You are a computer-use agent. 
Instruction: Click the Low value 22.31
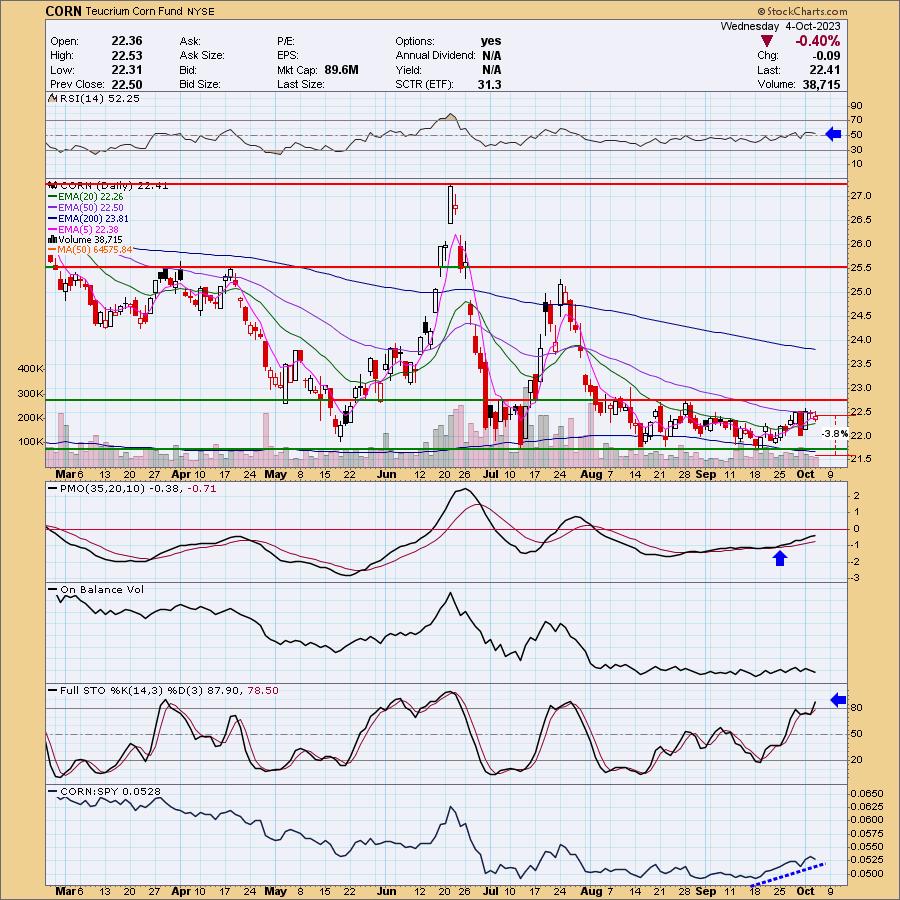point(127,70)
